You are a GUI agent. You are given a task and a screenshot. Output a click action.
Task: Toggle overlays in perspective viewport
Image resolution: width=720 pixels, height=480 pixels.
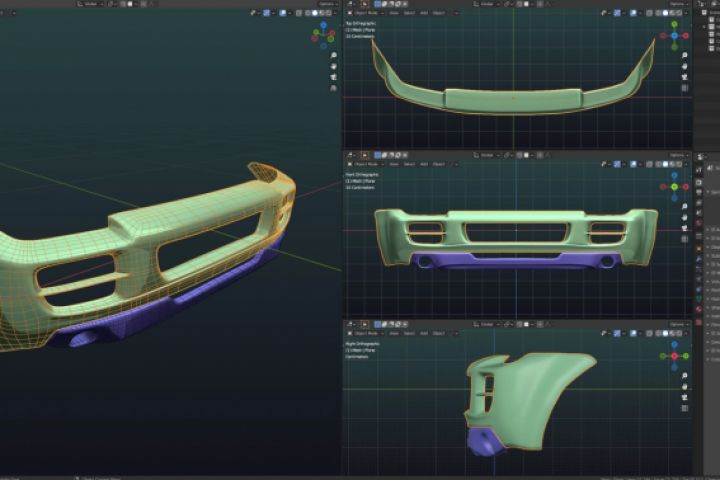click(283, 13)
